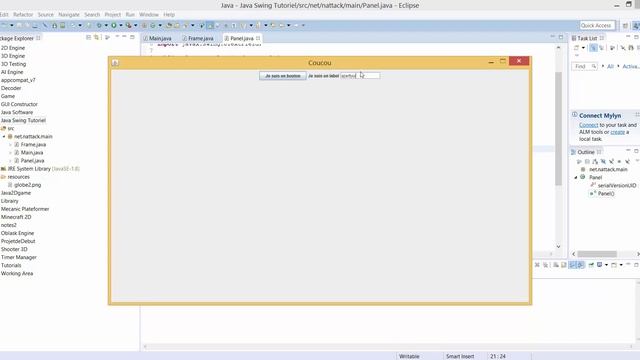Toggle Link with Editor in Package Explorer
The width and height of the screenshot is (640, 360).
96,37
